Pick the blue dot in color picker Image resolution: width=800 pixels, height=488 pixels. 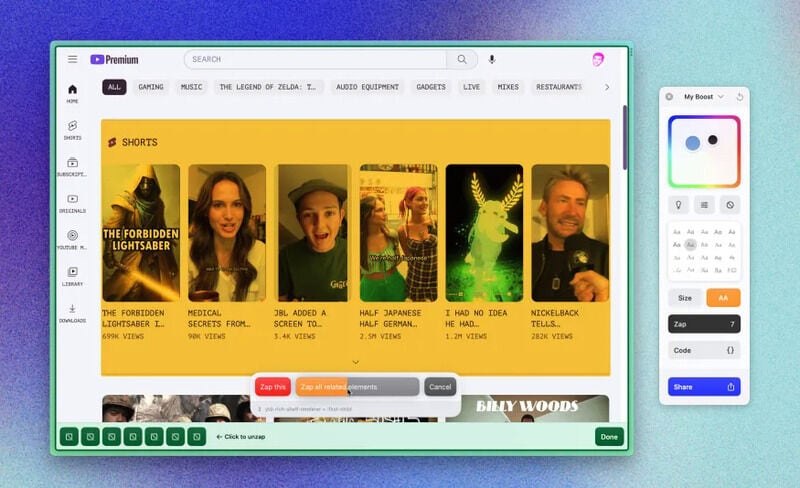tap(693, 143)
